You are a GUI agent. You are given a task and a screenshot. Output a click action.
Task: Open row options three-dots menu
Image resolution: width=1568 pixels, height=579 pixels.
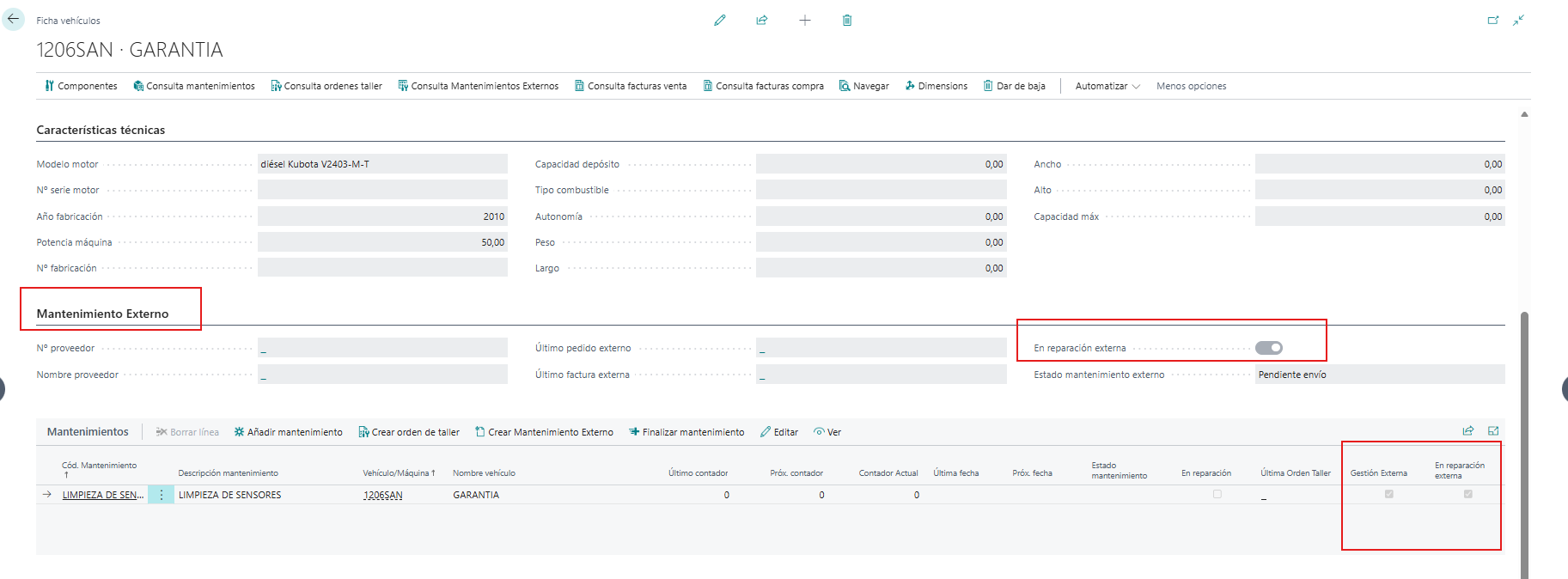tap(161, 495)
